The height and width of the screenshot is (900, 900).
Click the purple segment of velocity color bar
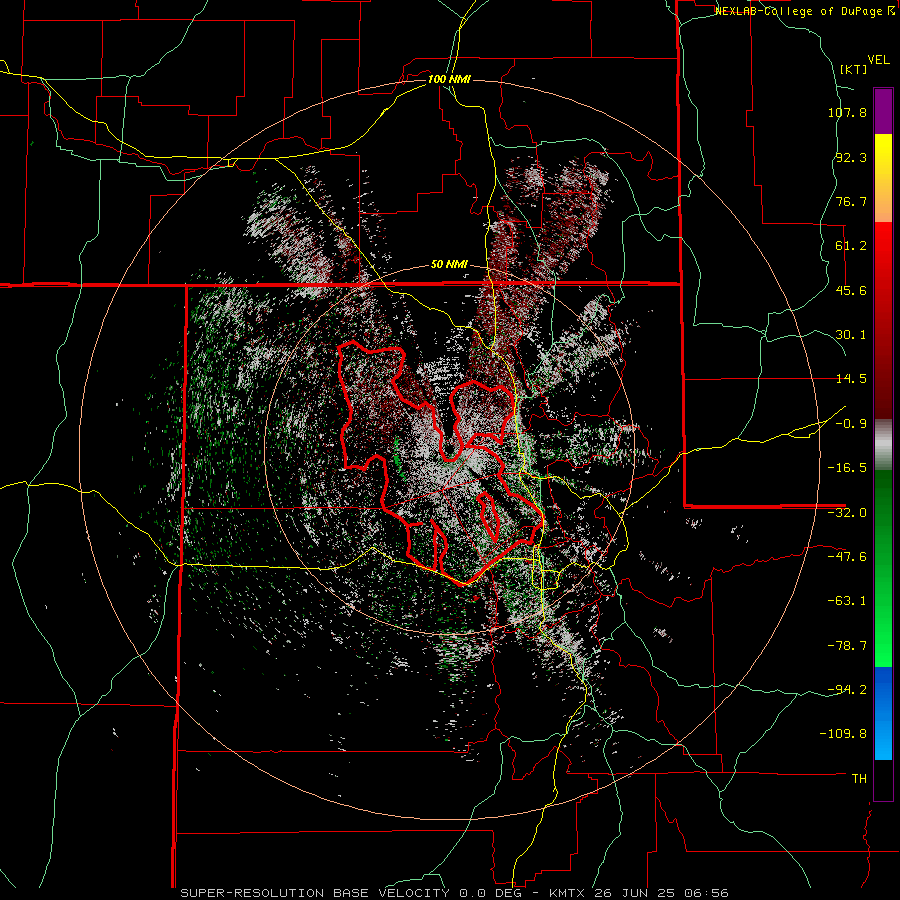pos(883,111)
